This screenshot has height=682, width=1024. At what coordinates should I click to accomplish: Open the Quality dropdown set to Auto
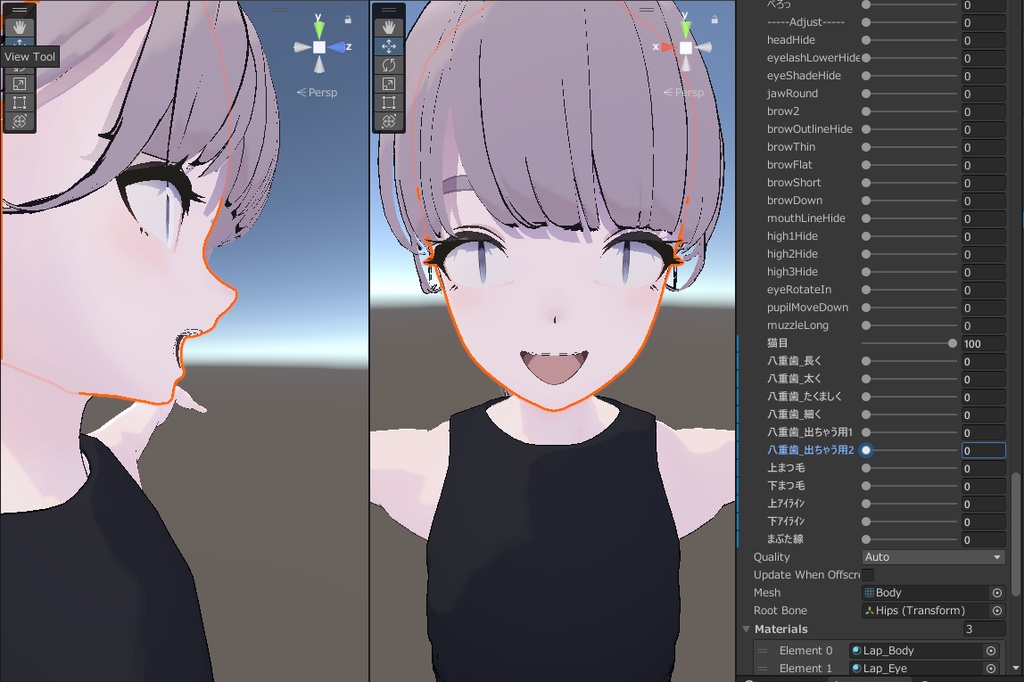[x=933, y=557]
